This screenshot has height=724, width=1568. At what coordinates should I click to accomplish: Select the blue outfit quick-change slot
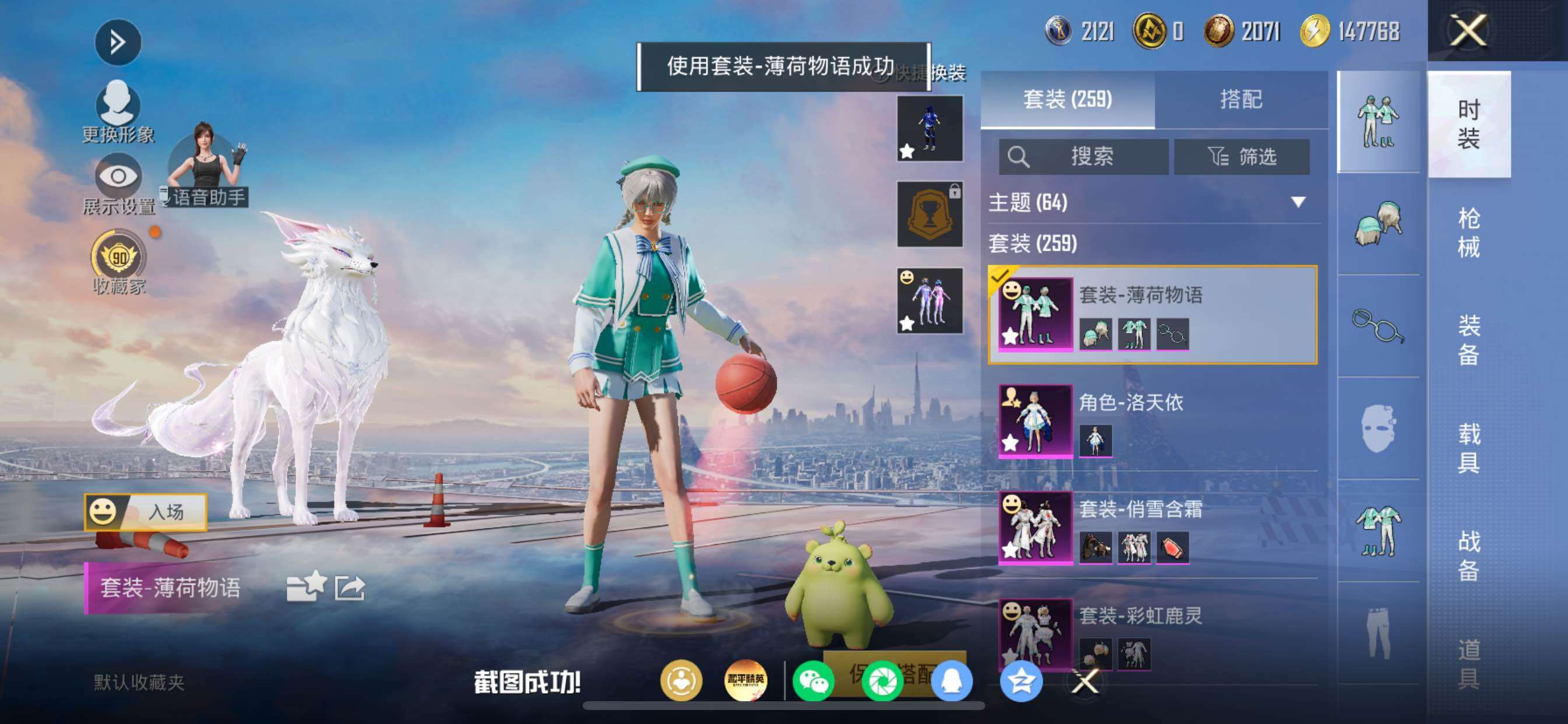click(929, 128)
